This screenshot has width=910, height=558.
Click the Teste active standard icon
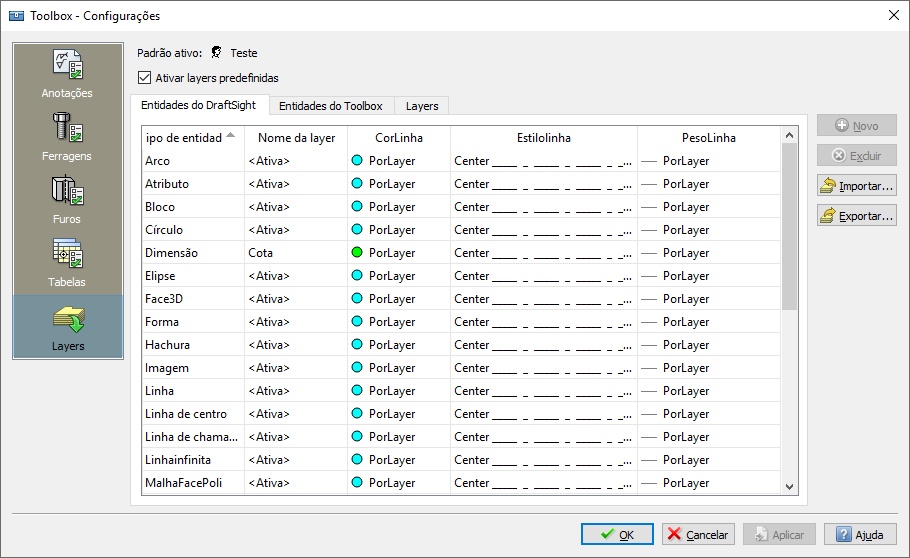pyautogui.click(x=216, y=53)
